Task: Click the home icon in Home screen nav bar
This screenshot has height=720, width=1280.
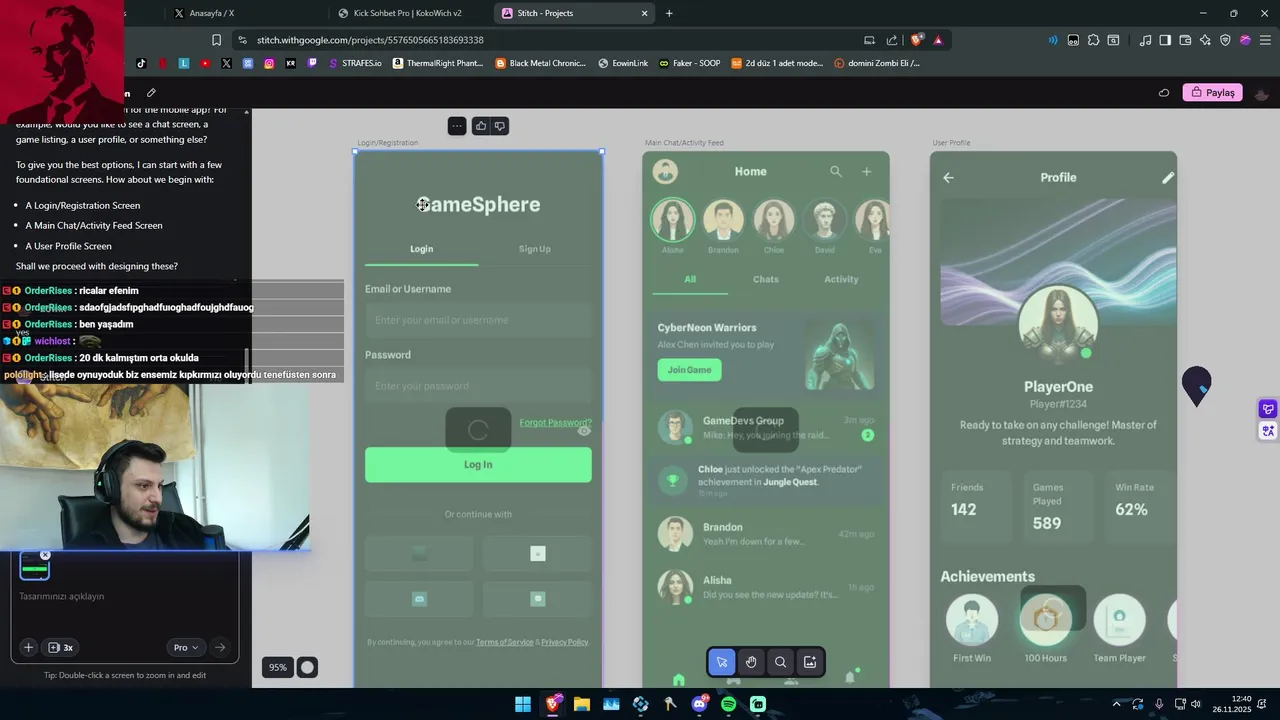Action: pyautogui.click(x=679, y=680)
